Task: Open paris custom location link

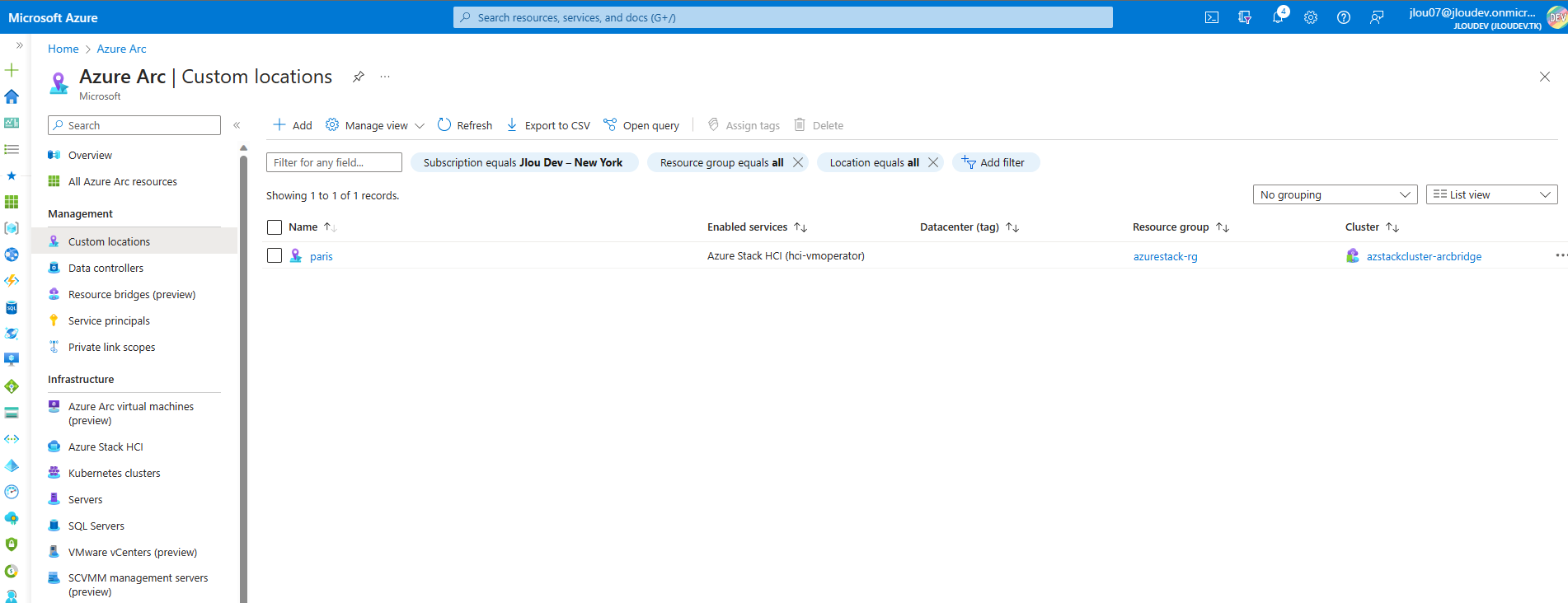Action: [322, 256]
